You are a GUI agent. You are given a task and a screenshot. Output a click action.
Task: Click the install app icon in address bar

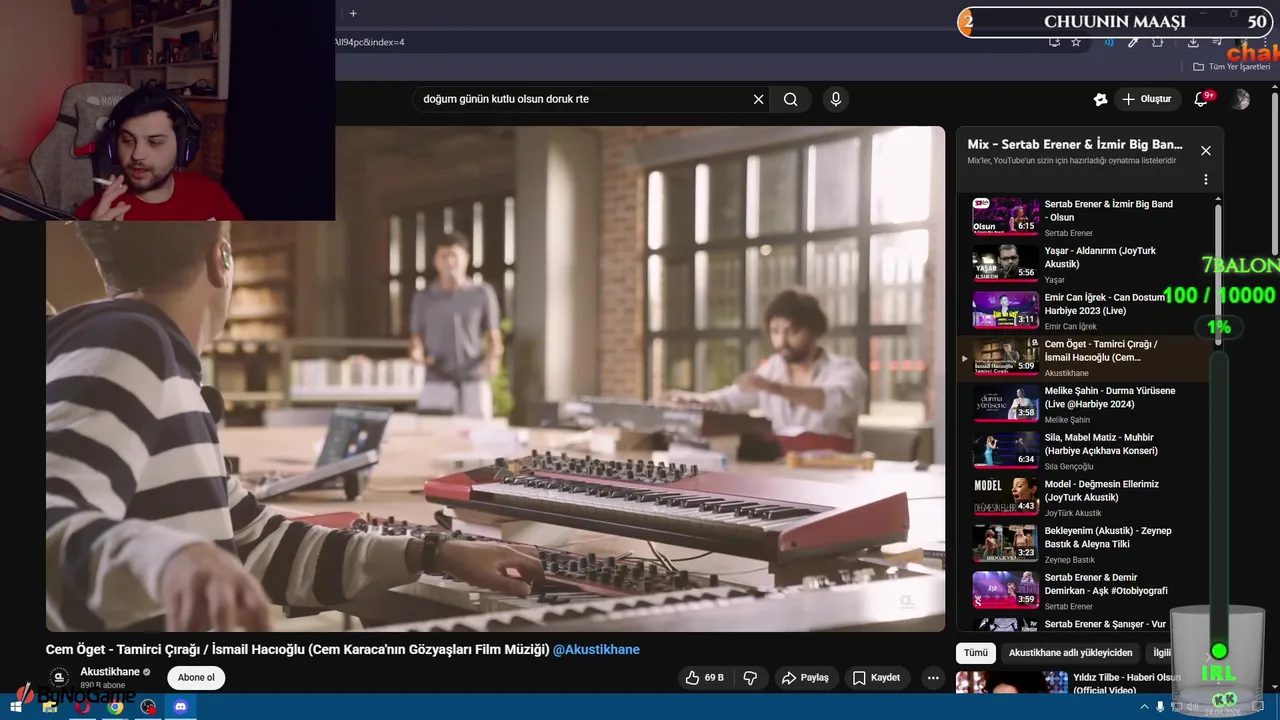point(1054,42)
